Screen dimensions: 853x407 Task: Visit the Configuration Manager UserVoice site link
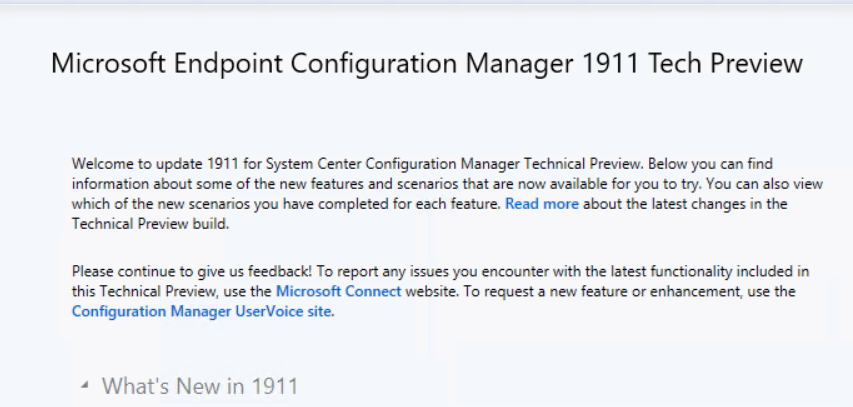pyautogui.click(x=201, y=312)
